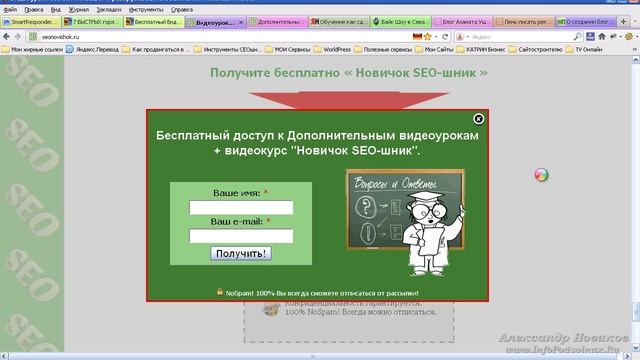This screenshot has height=360, width=640.
Task: Click the flag icon in address bar
Action: [x=417, y=37]
